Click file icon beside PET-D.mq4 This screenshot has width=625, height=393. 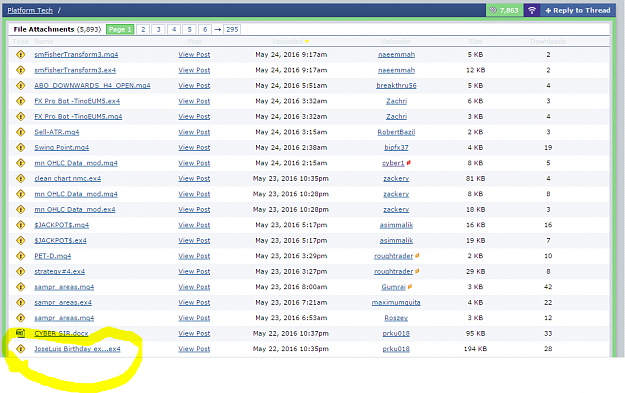click(21, 256)
